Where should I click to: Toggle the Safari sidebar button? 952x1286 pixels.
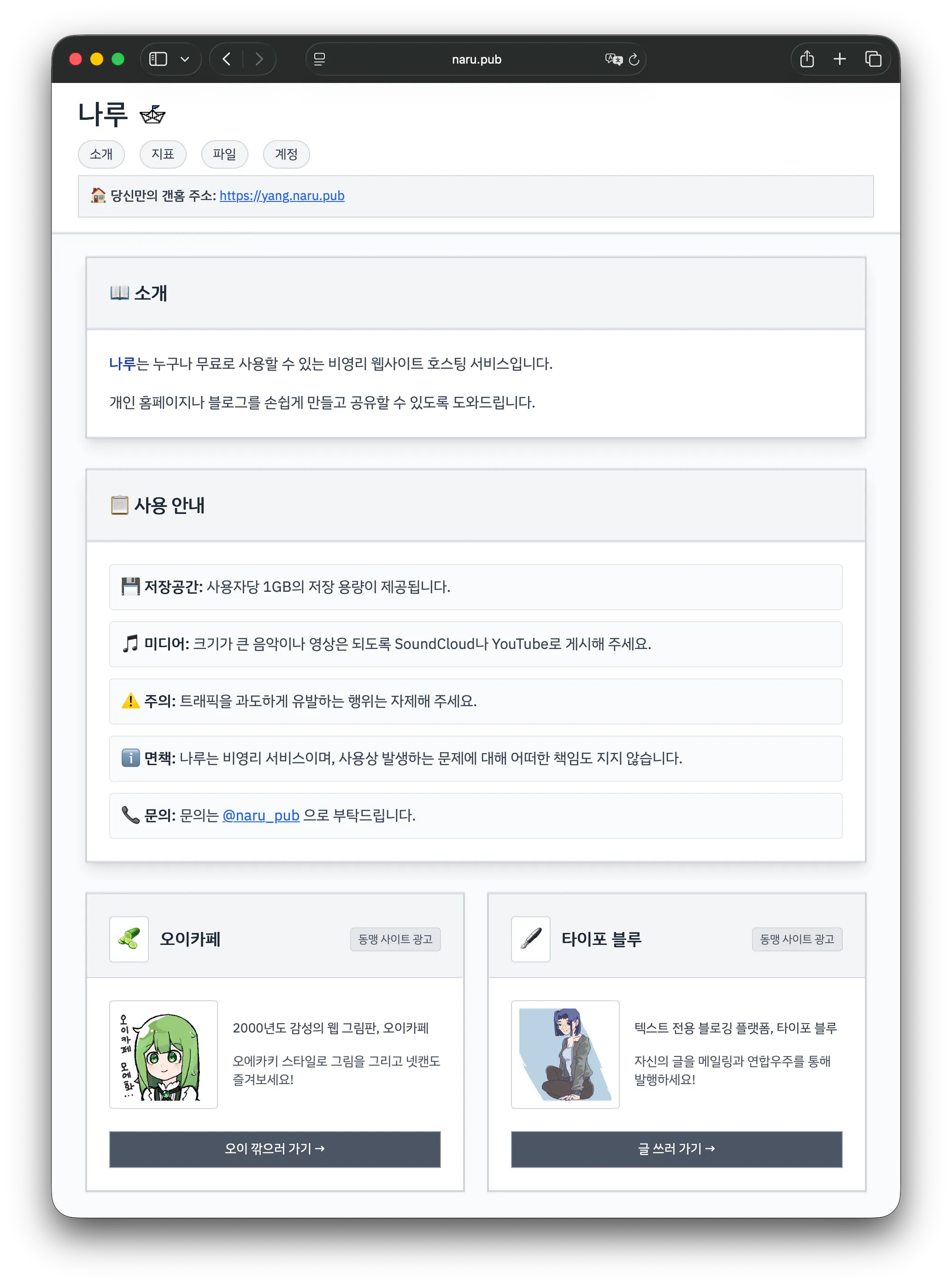tap(158, 59)
